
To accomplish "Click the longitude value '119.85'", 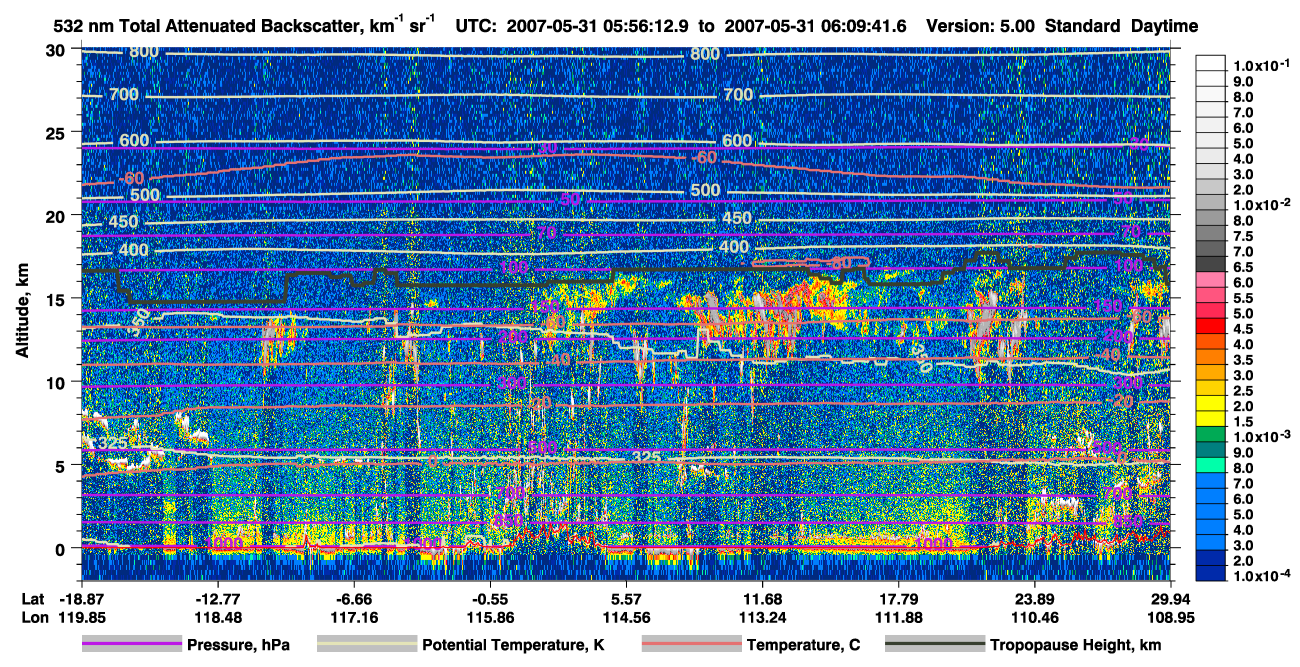I will pos(81,618).
